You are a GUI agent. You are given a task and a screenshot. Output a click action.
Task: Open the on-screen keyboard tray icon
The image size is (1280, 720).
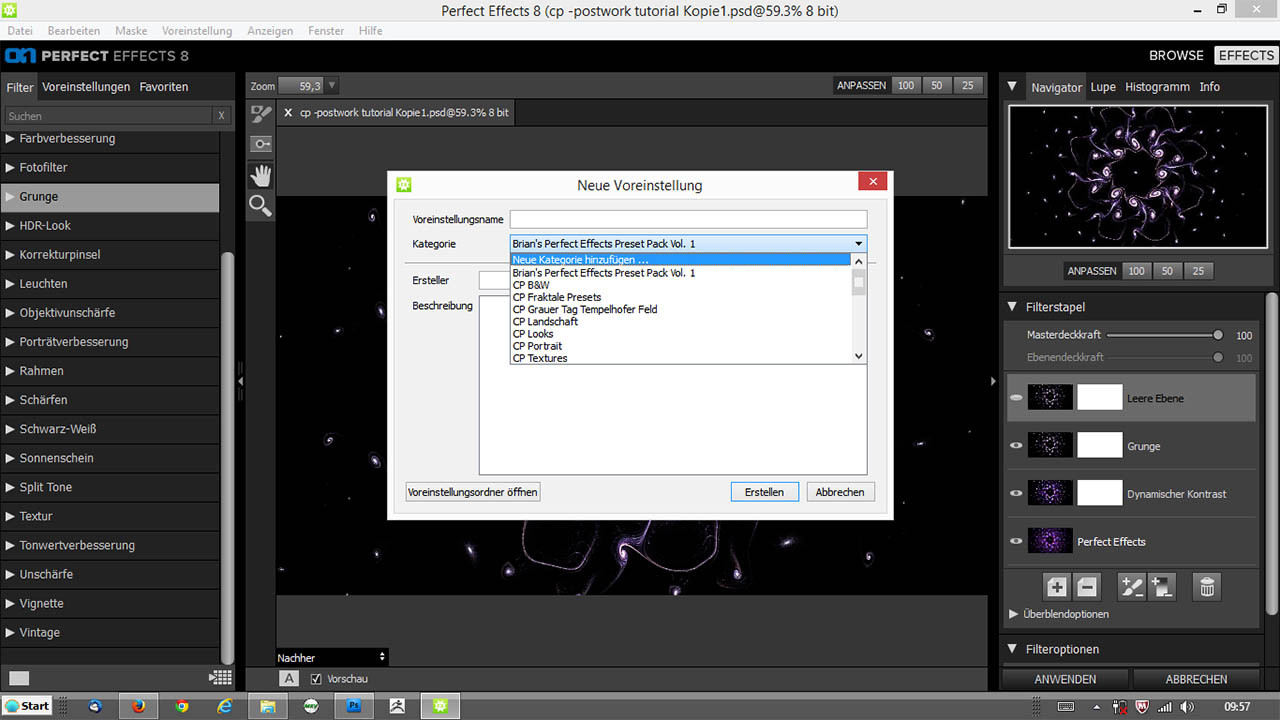[x=1066, y=706]
